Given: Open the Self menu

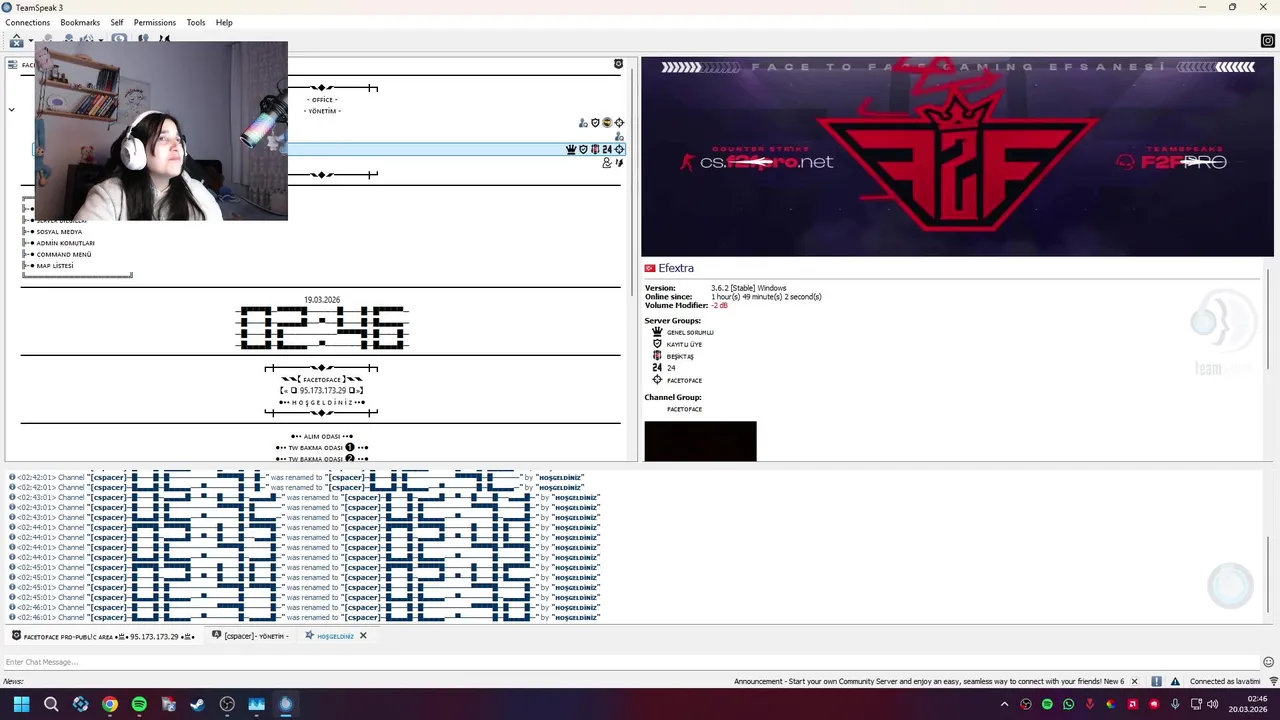Looking at the screenshot, I should (x=117, y=22).
